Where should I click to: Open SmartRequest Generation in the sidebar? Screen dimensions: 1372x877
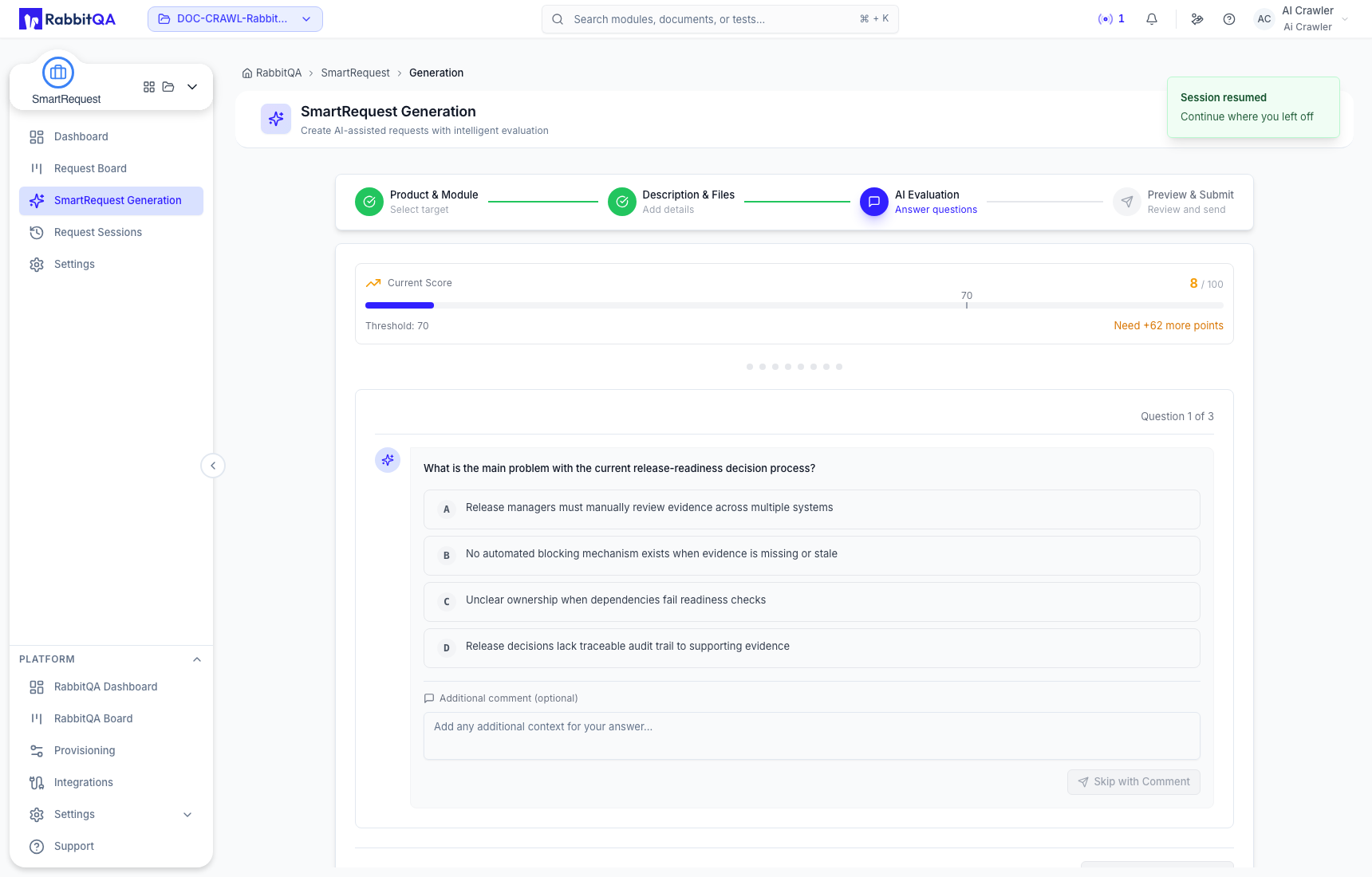pyautogui.click(x=111, y=201)
